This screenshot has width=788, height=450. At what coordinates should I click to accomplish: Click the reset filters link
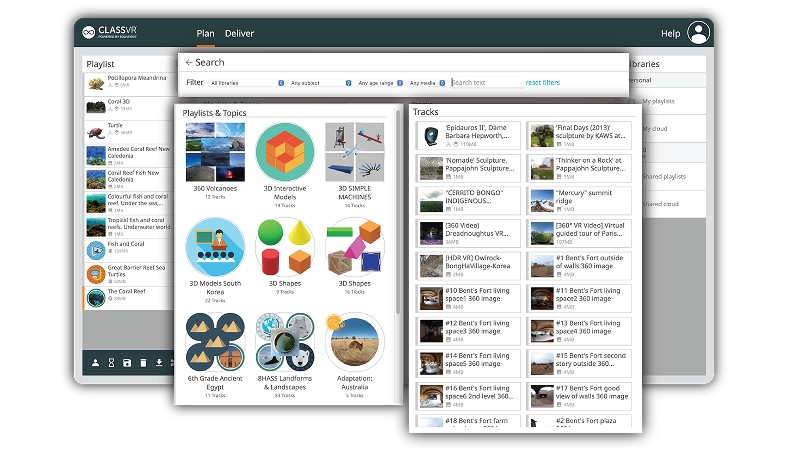click(542, 82)
